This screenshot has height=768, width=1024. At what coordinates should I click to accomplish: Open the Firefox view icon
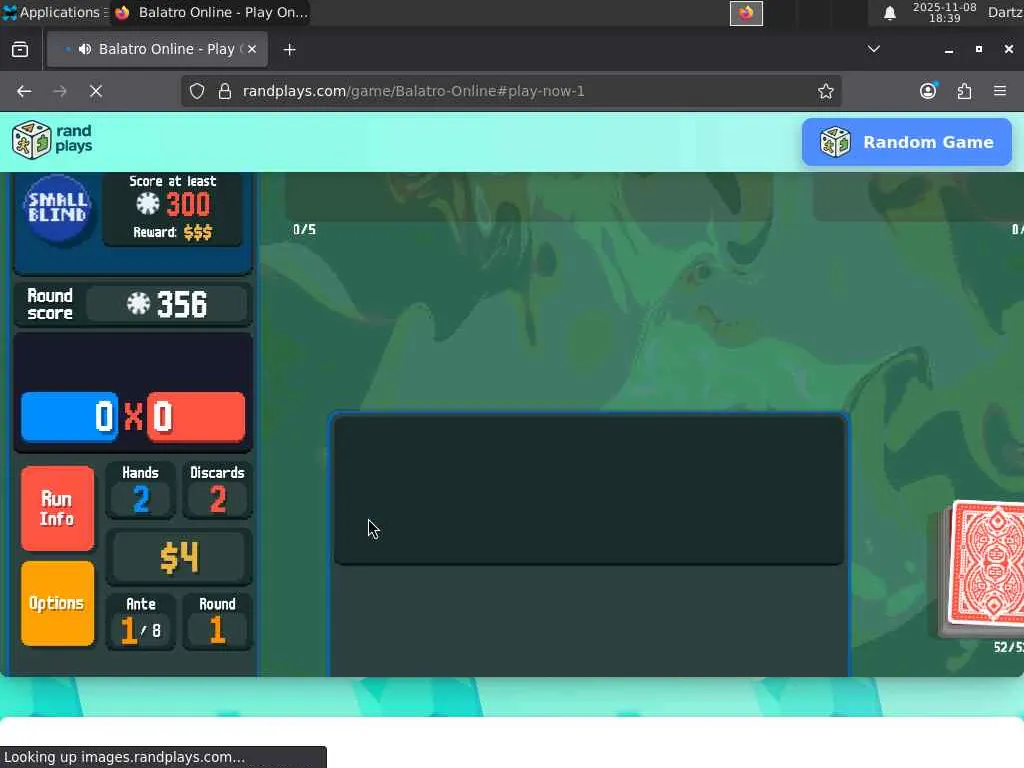pos(20,50)
